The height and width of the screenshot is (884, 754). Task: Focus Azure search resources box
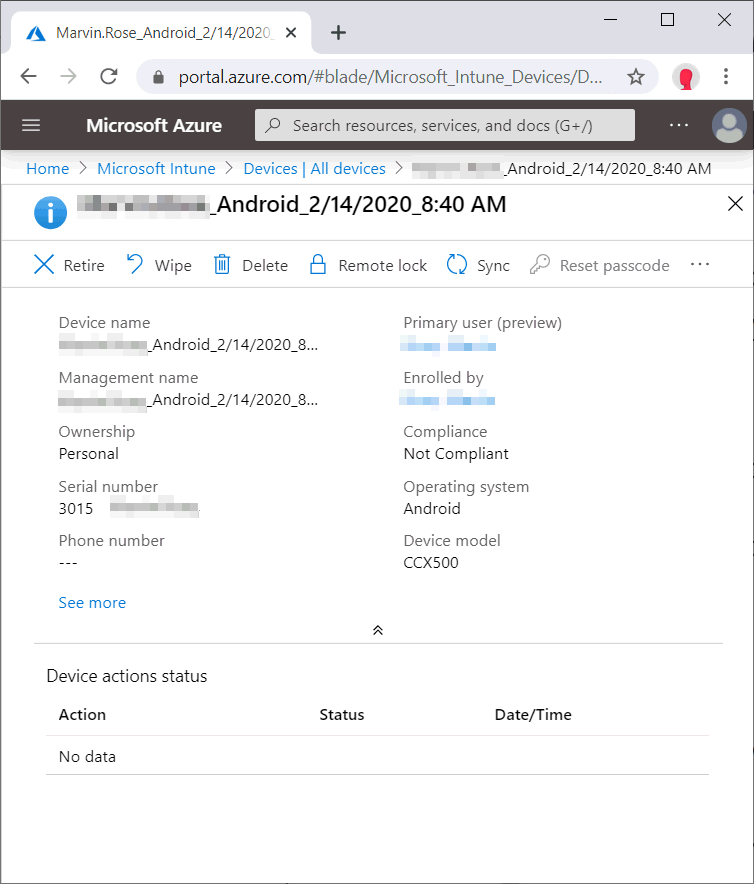tap(444, 125)
